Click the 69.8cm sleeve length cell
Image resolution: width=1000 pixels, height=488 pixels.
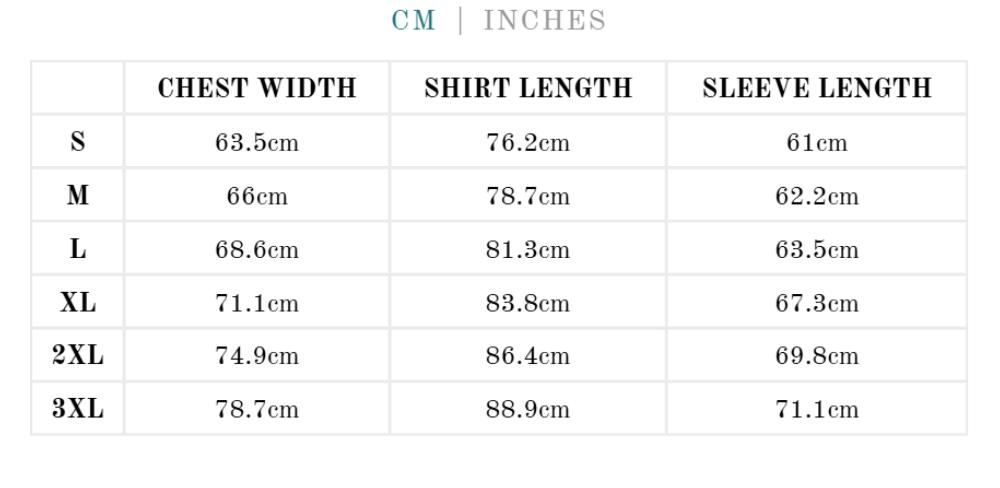(817, 356)
